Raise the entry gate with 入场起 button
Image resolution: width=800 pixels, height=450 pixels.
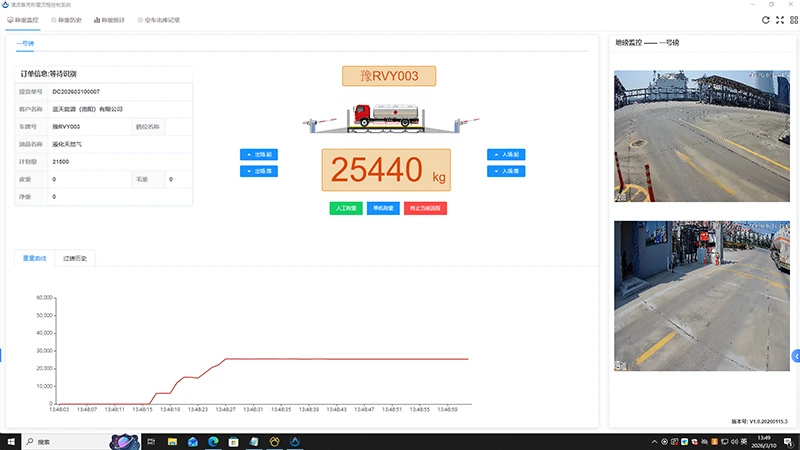(x=506, y=154)
